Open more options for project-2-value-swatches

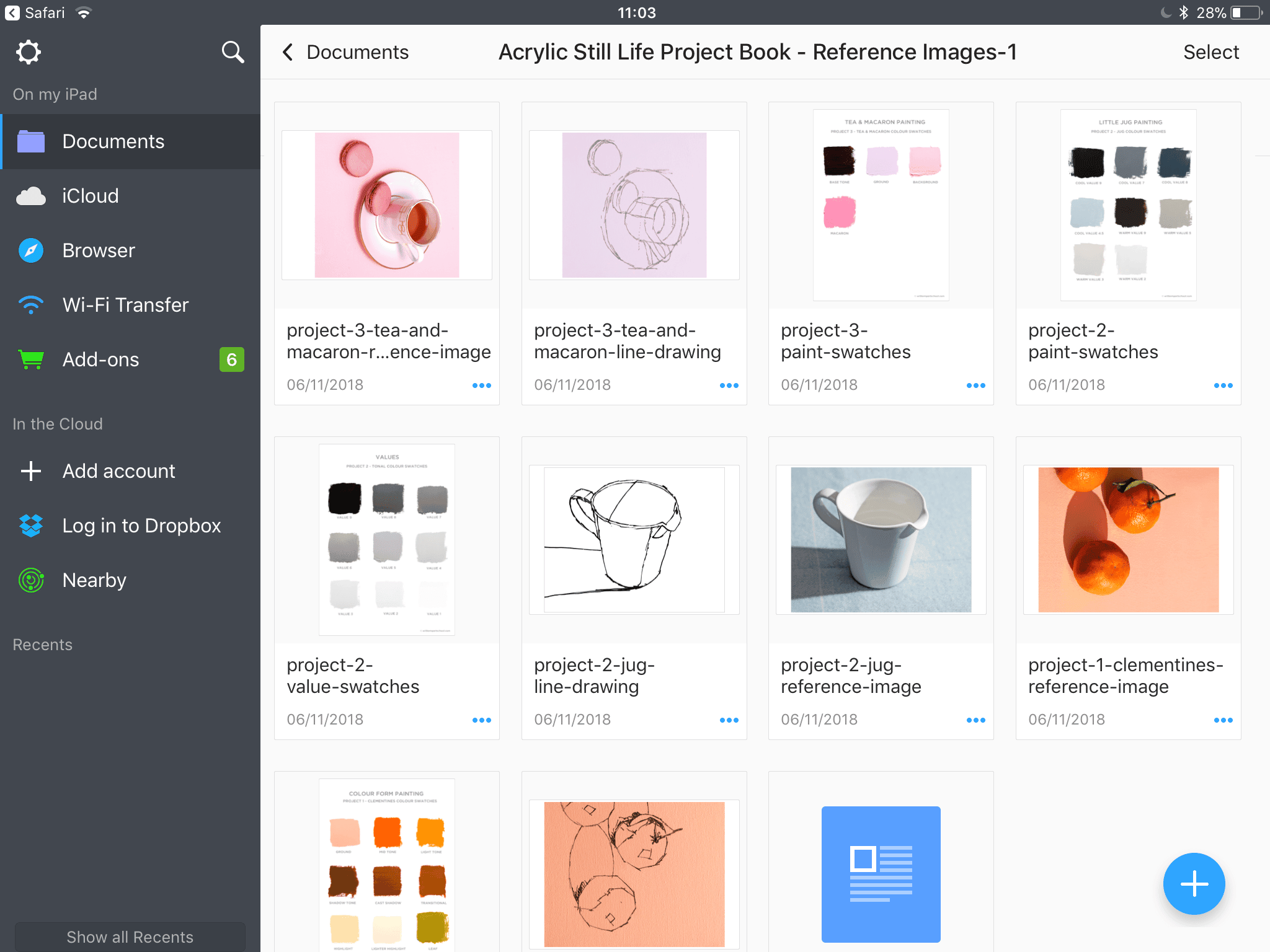(482, 720)
